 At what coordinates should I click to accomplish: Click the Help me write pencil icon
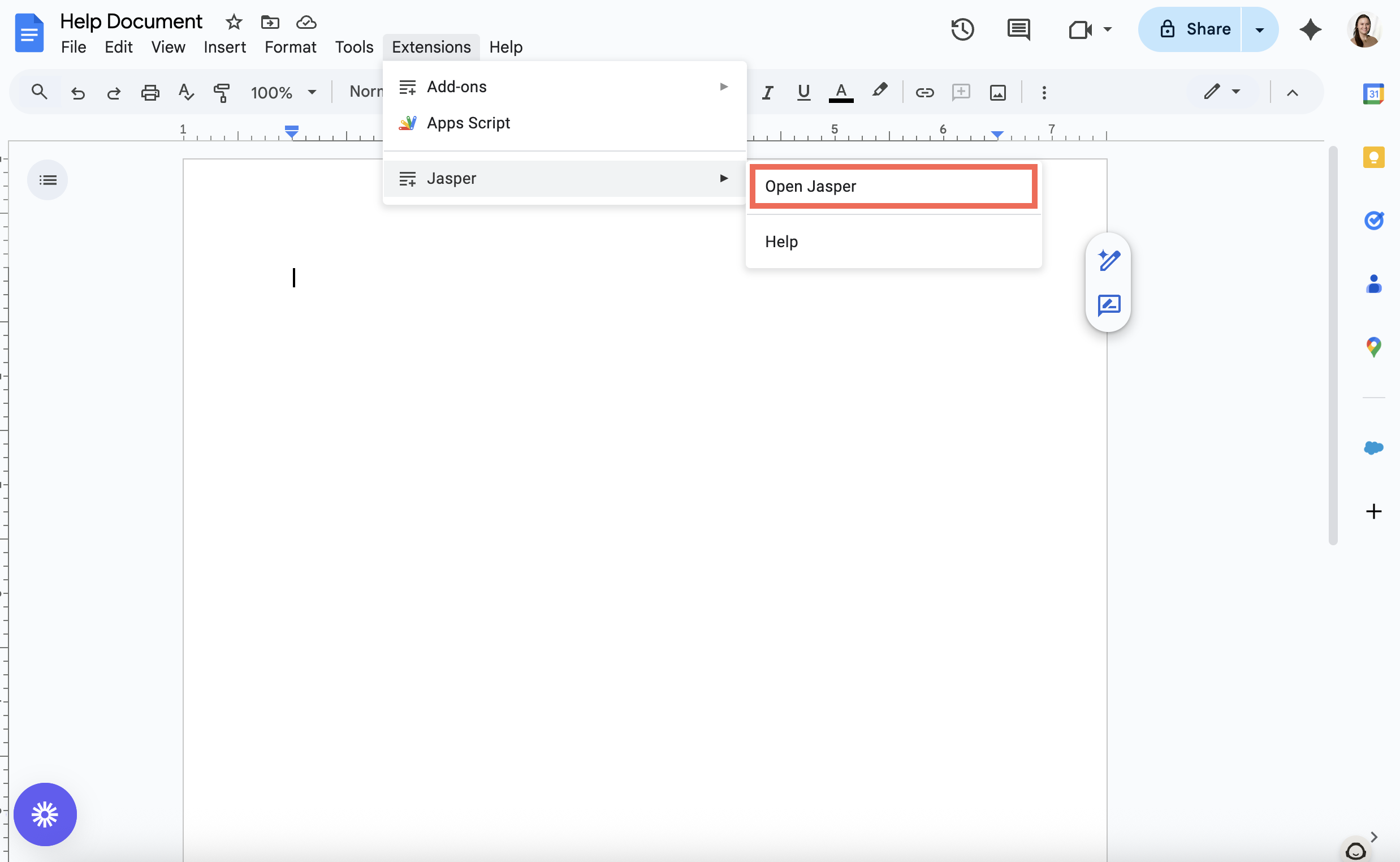click(x=1108, y=261)
